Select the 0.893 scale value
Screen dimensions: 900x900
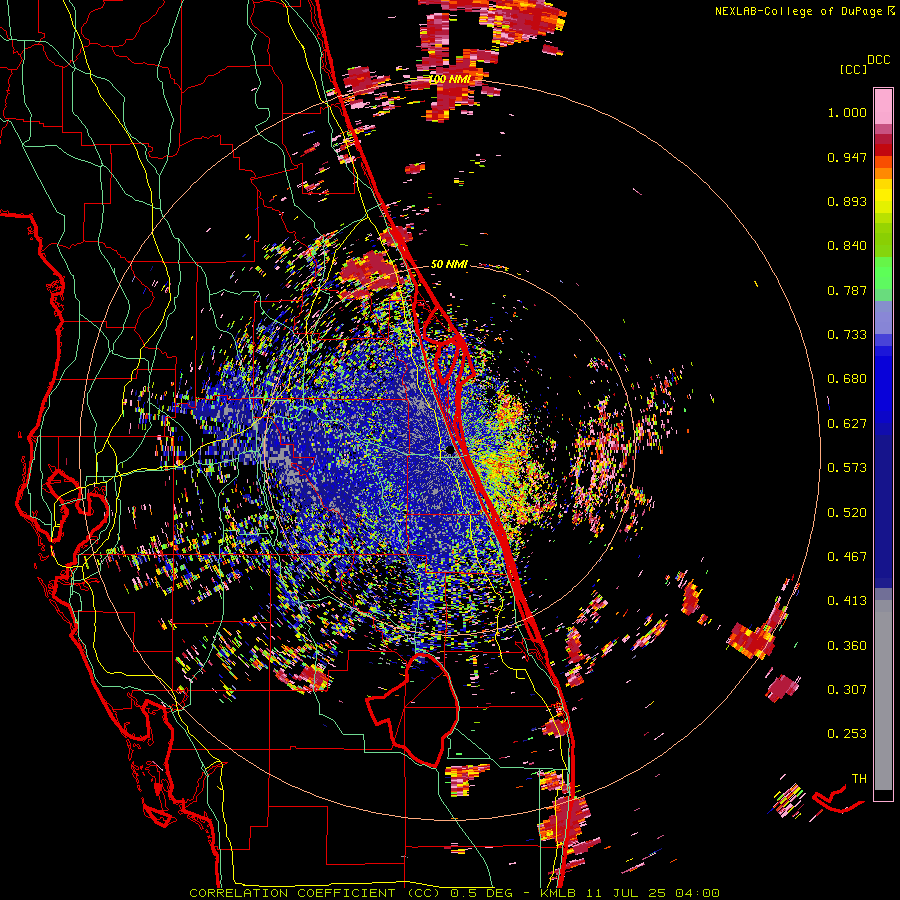847,201
